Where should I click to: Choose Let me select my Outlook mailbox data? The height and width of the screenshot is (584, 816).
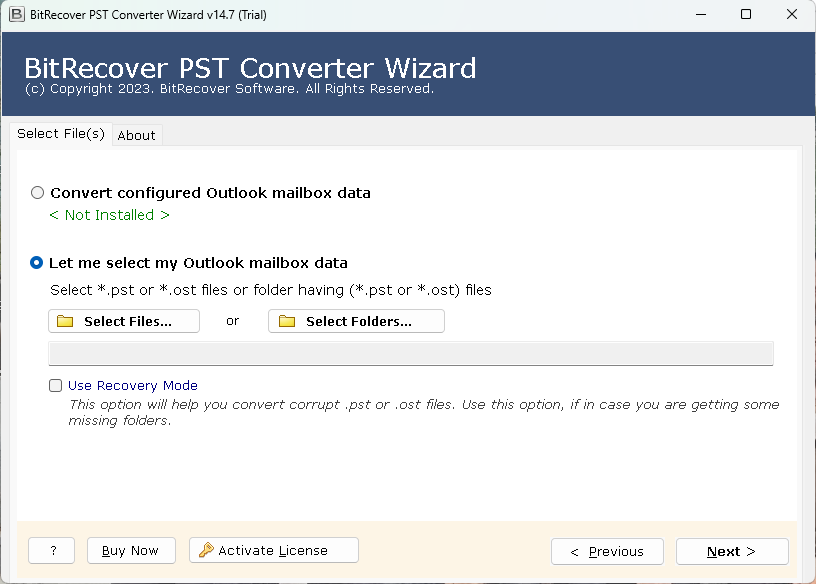[x=36, y=262]
